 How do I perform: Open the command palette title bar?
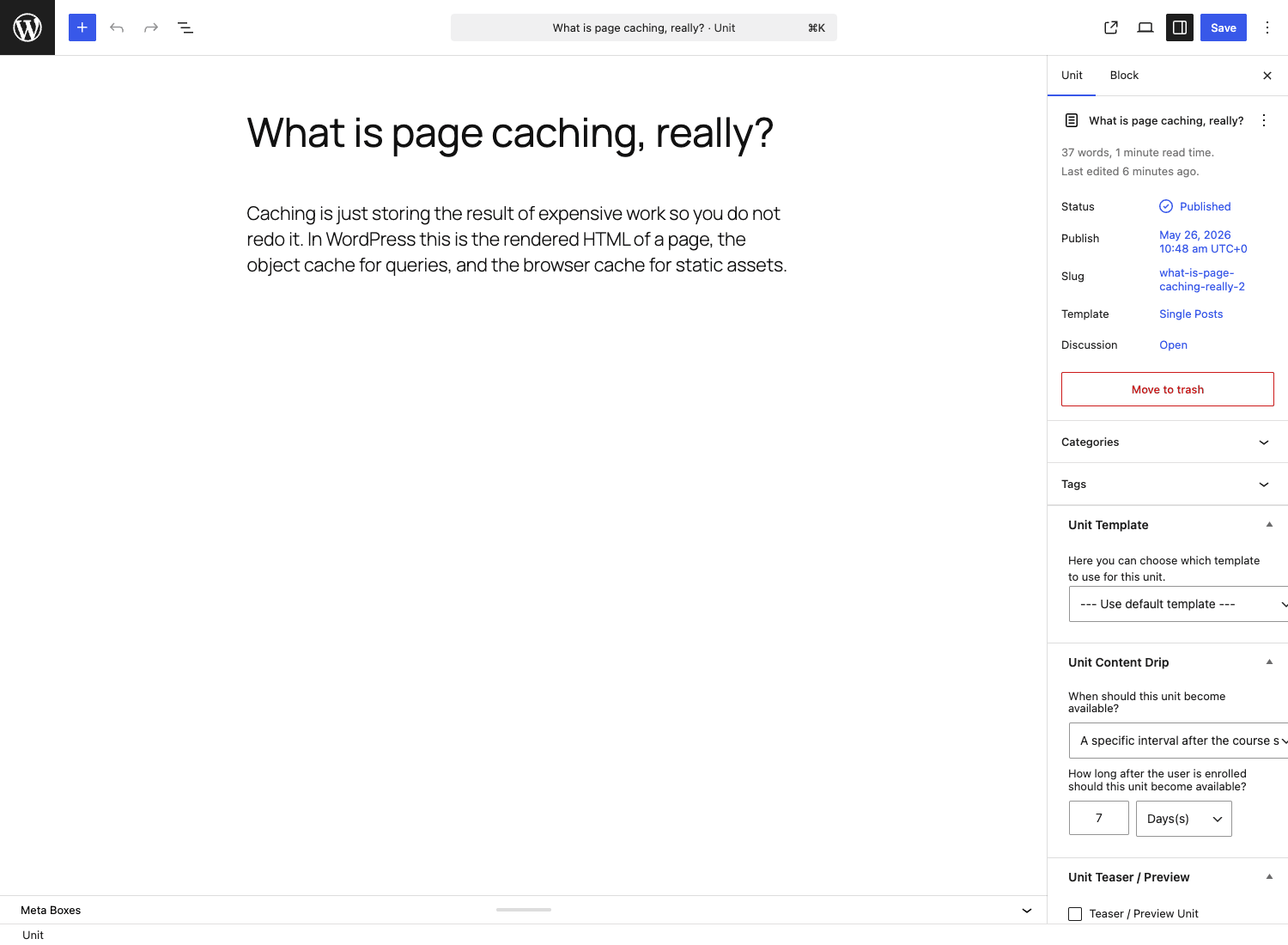[644, 27]
